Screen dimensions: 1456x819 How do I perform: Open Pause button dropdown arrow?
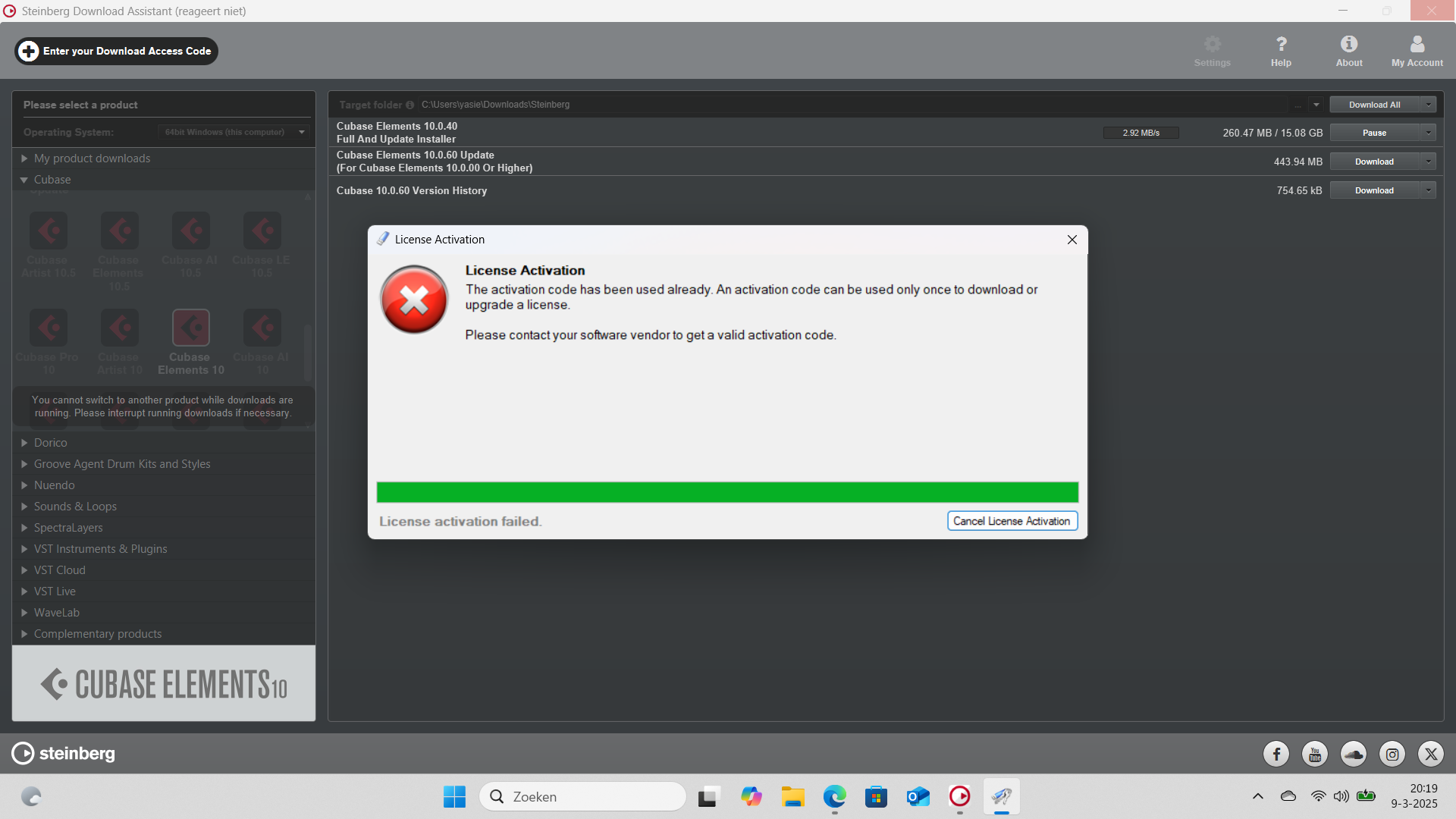(x=1429, y=133)
